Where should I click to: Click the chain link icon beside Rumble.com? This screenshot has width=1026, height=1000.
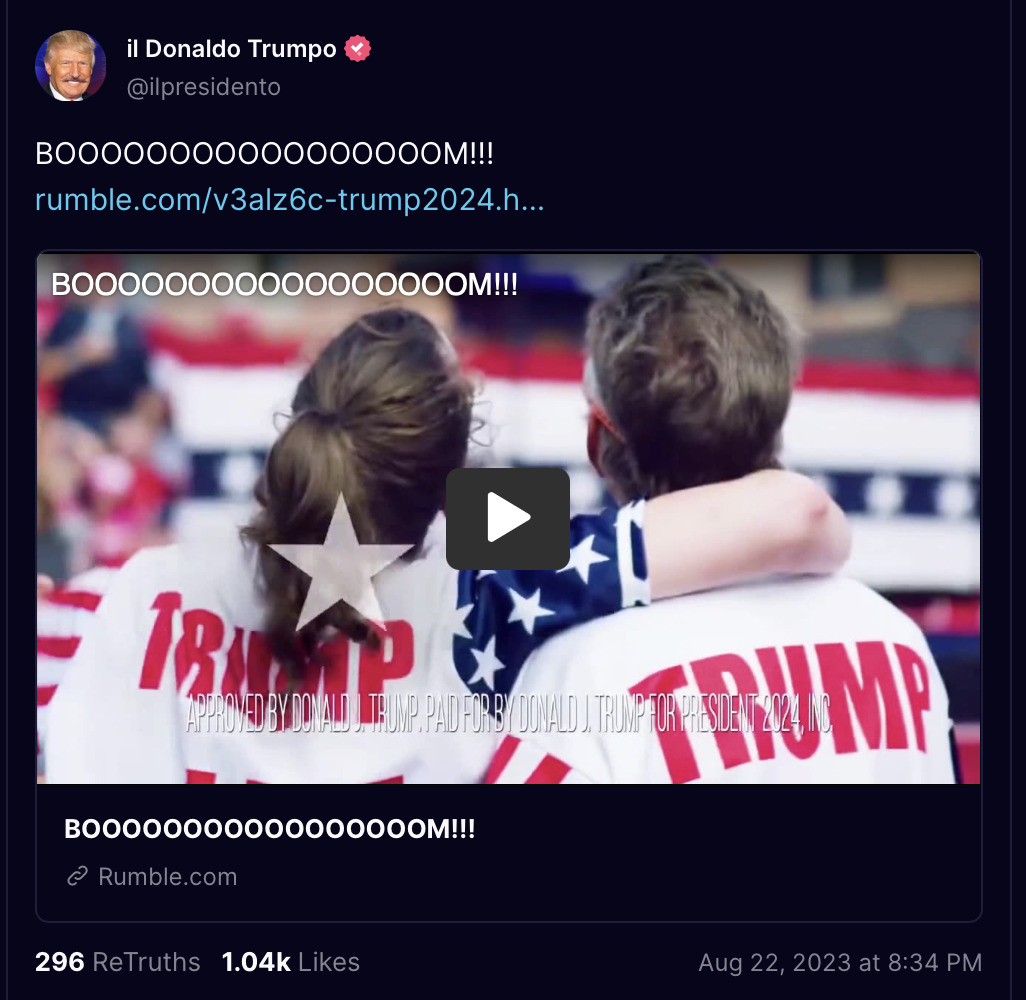pyautogui.click(x=78, y=876)
